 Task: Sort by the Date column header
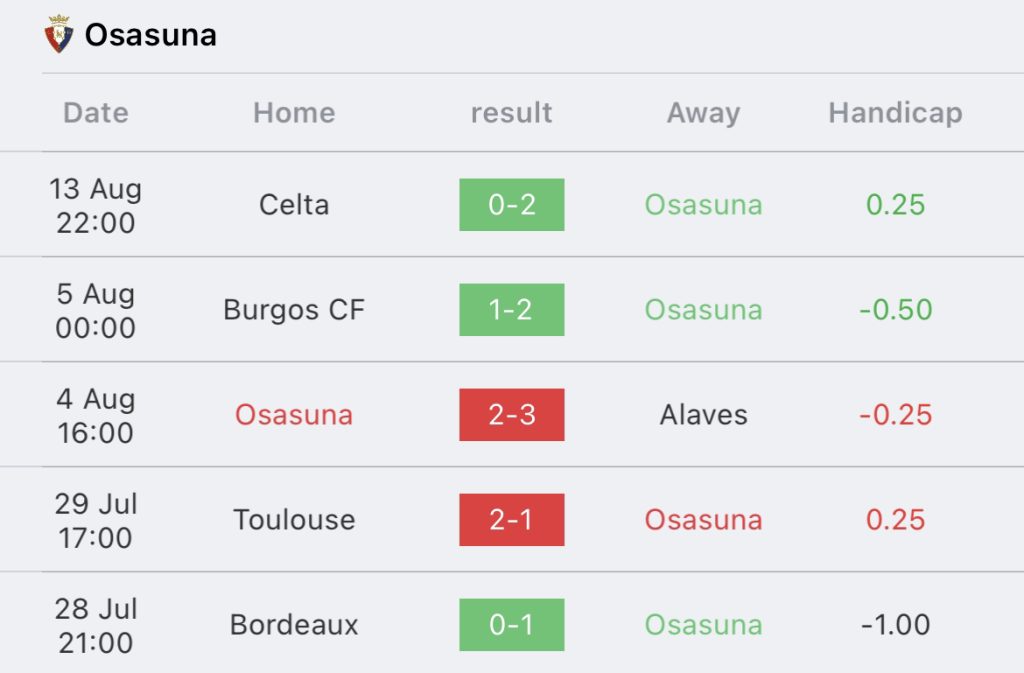click(96, 113)
